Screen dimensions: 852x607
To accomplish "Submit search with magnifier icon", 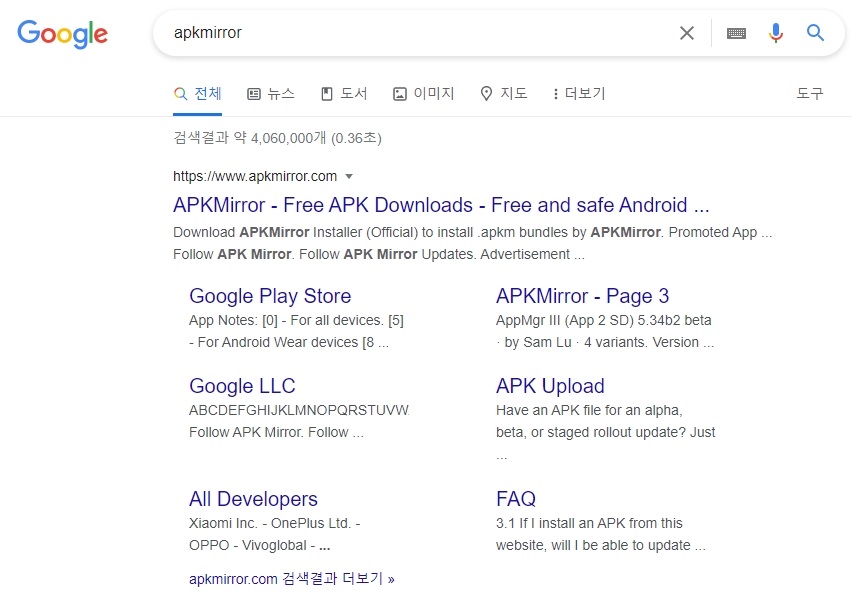I will (x=815, y=33).
